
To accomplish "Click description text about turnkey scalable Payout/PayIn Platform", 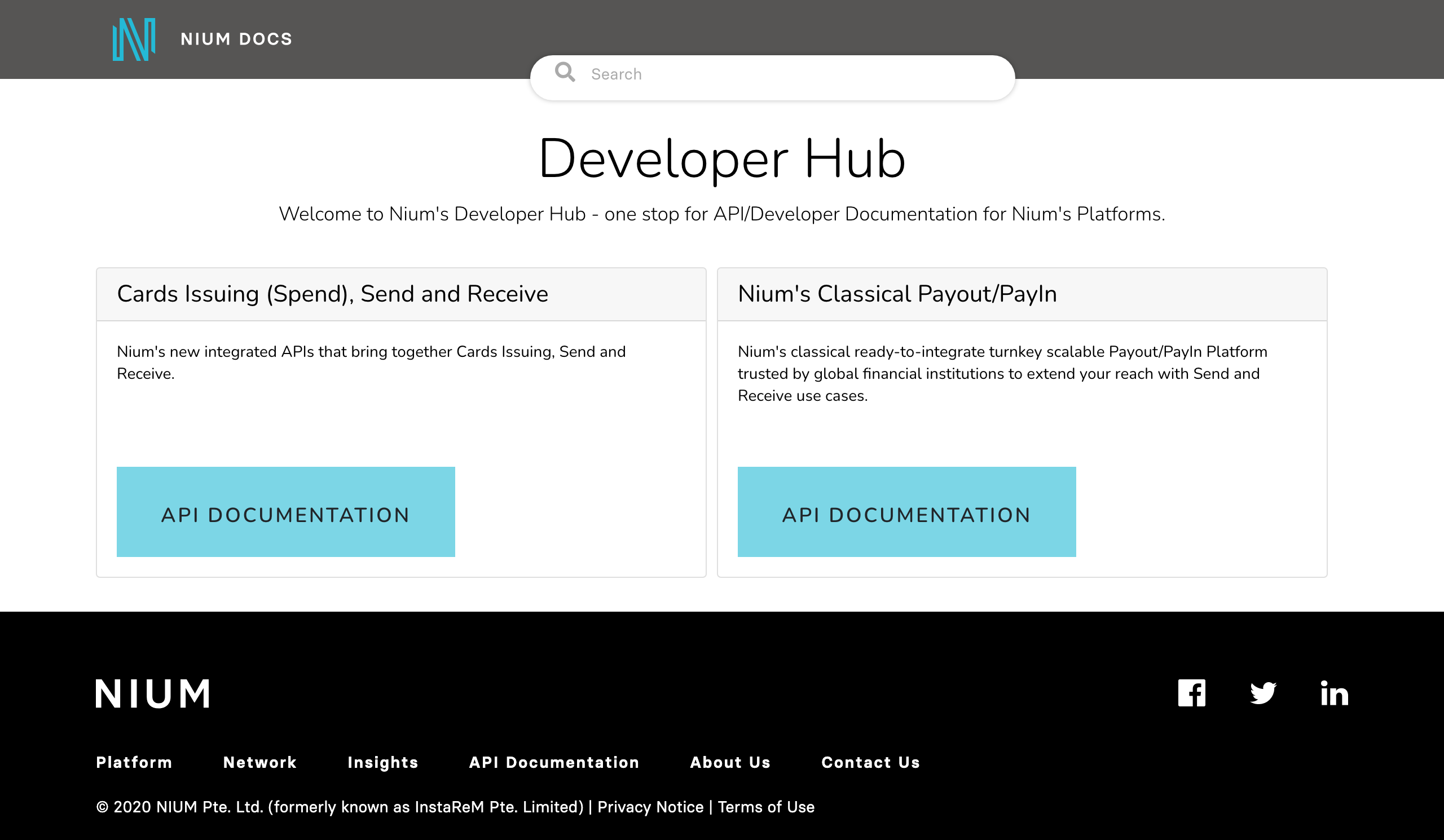I will coord(1002,373).
